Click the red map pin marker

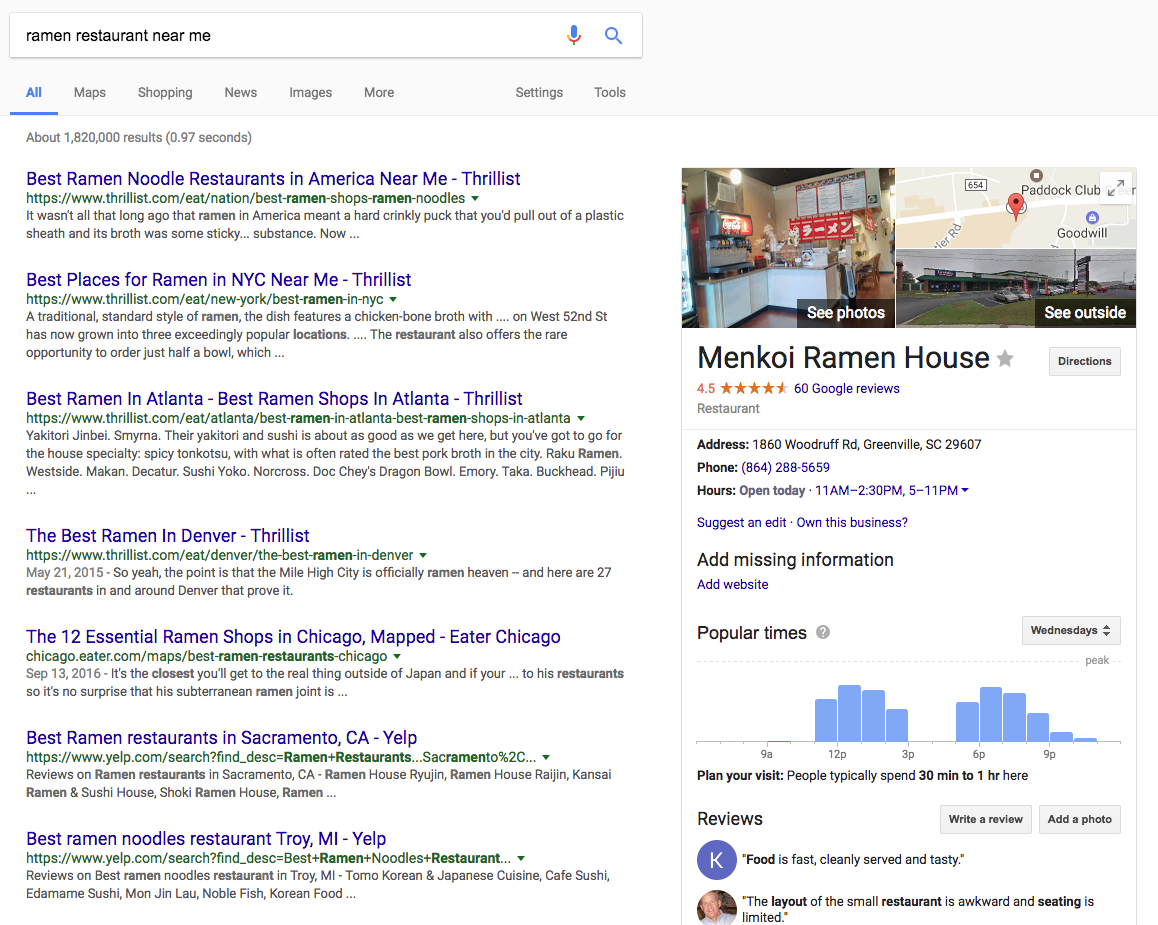point(1016,206)
